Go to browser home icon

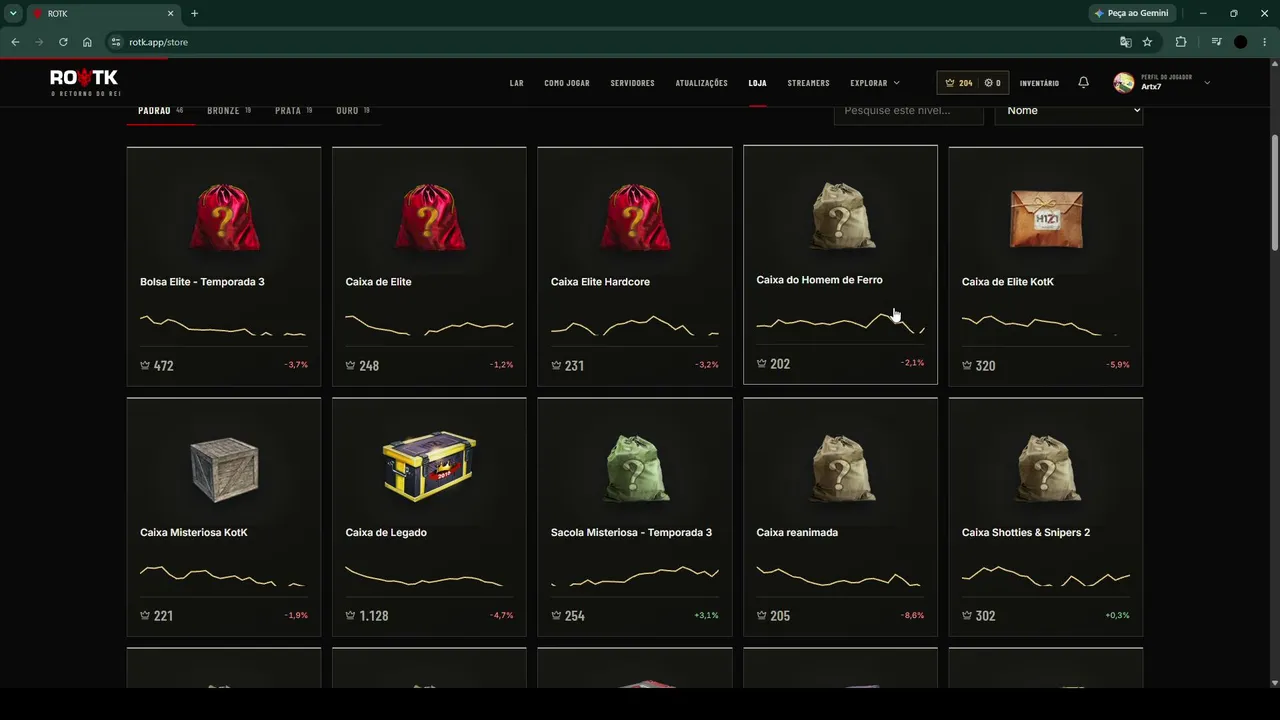pyautogui.click(x=87, y=42)
